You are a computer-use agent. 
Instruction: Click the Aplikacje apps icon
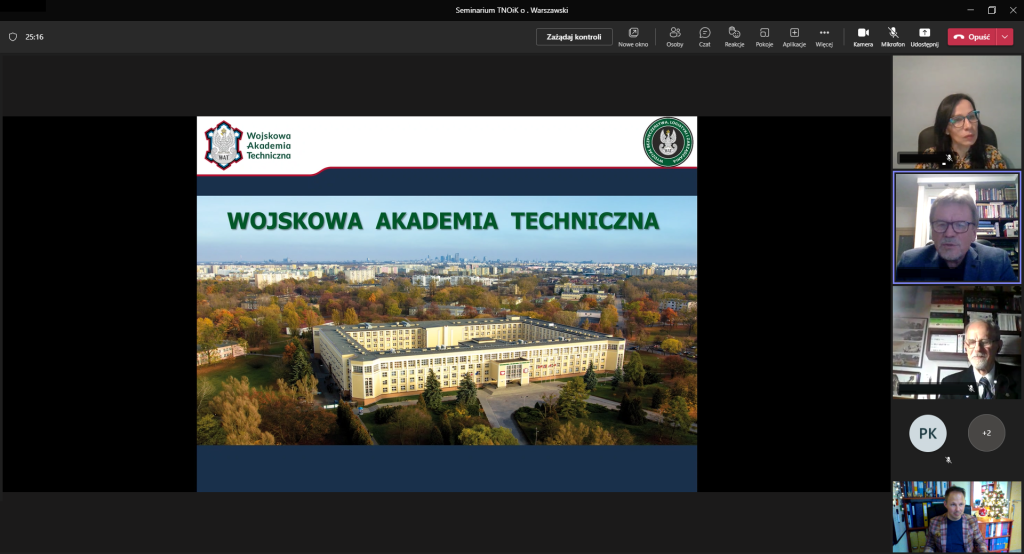[794, 36]
